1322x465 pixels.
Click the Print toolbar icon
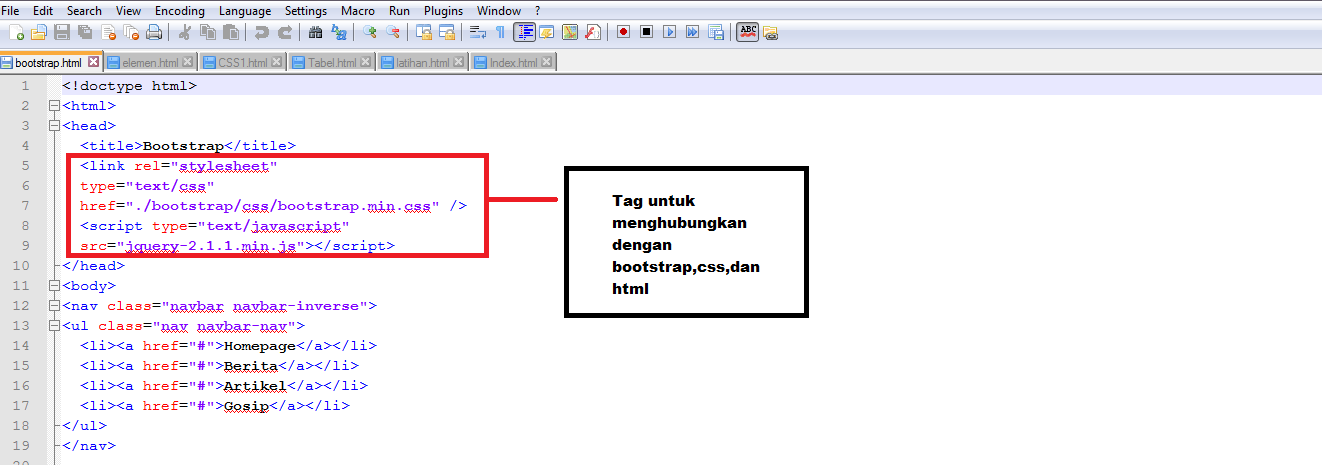(154, 32)
